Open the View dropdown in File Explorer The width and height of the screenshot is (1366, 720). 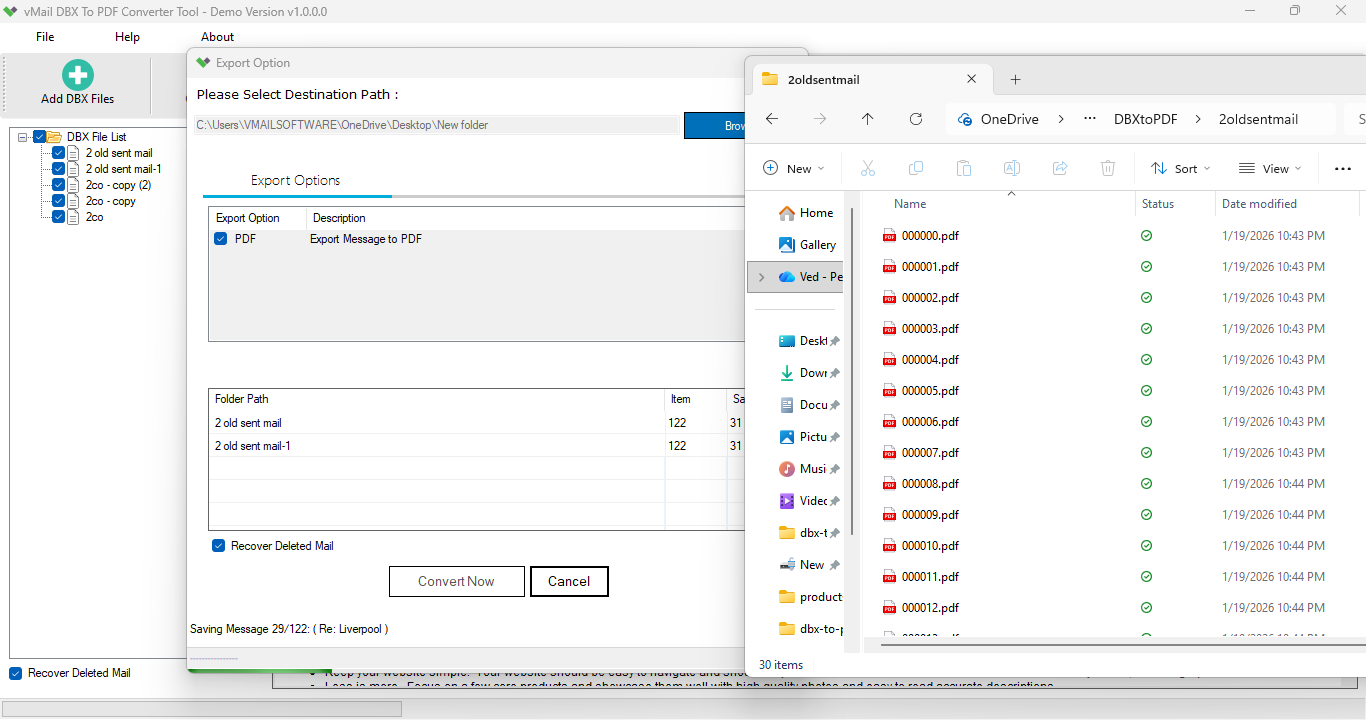pos(1269,168)
